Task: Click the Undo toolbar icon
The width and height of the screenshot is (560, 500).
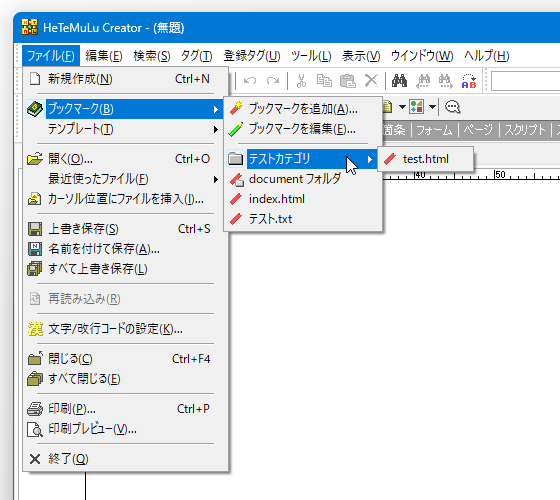Action: point(250,81)
